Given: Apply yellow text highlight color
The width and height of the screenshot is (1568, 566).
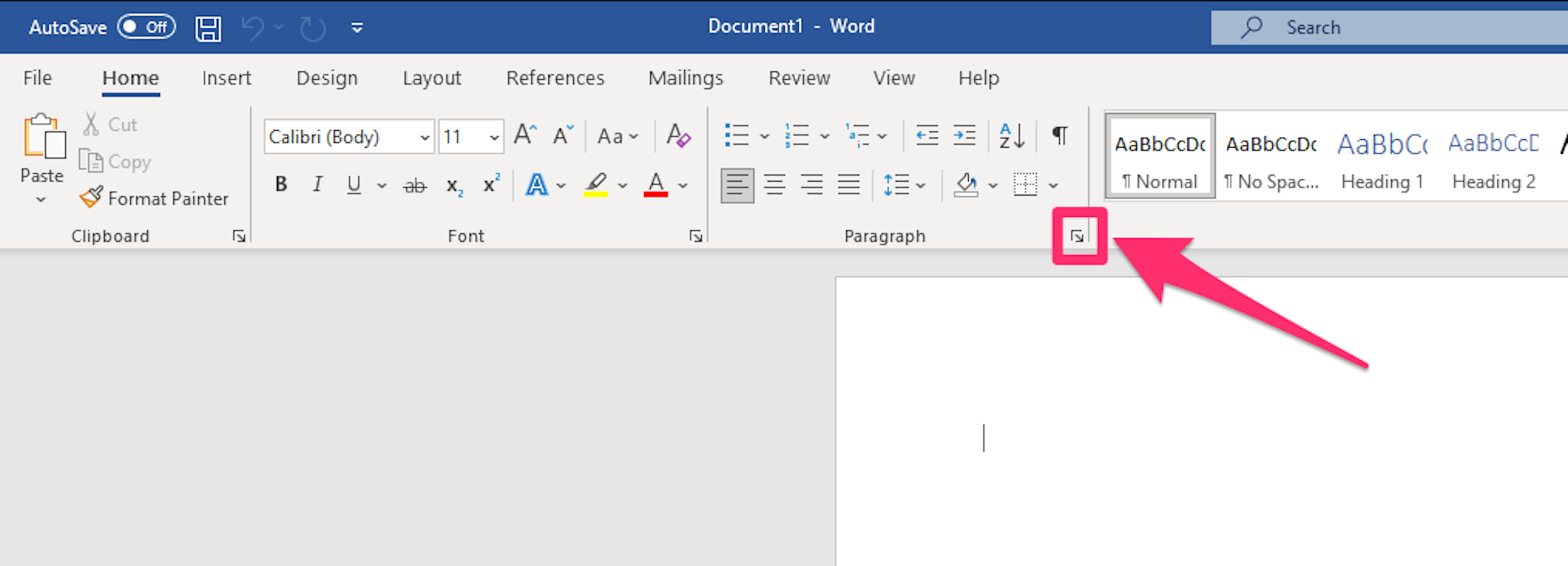Looking at the screenshot, I should point(595,184).
